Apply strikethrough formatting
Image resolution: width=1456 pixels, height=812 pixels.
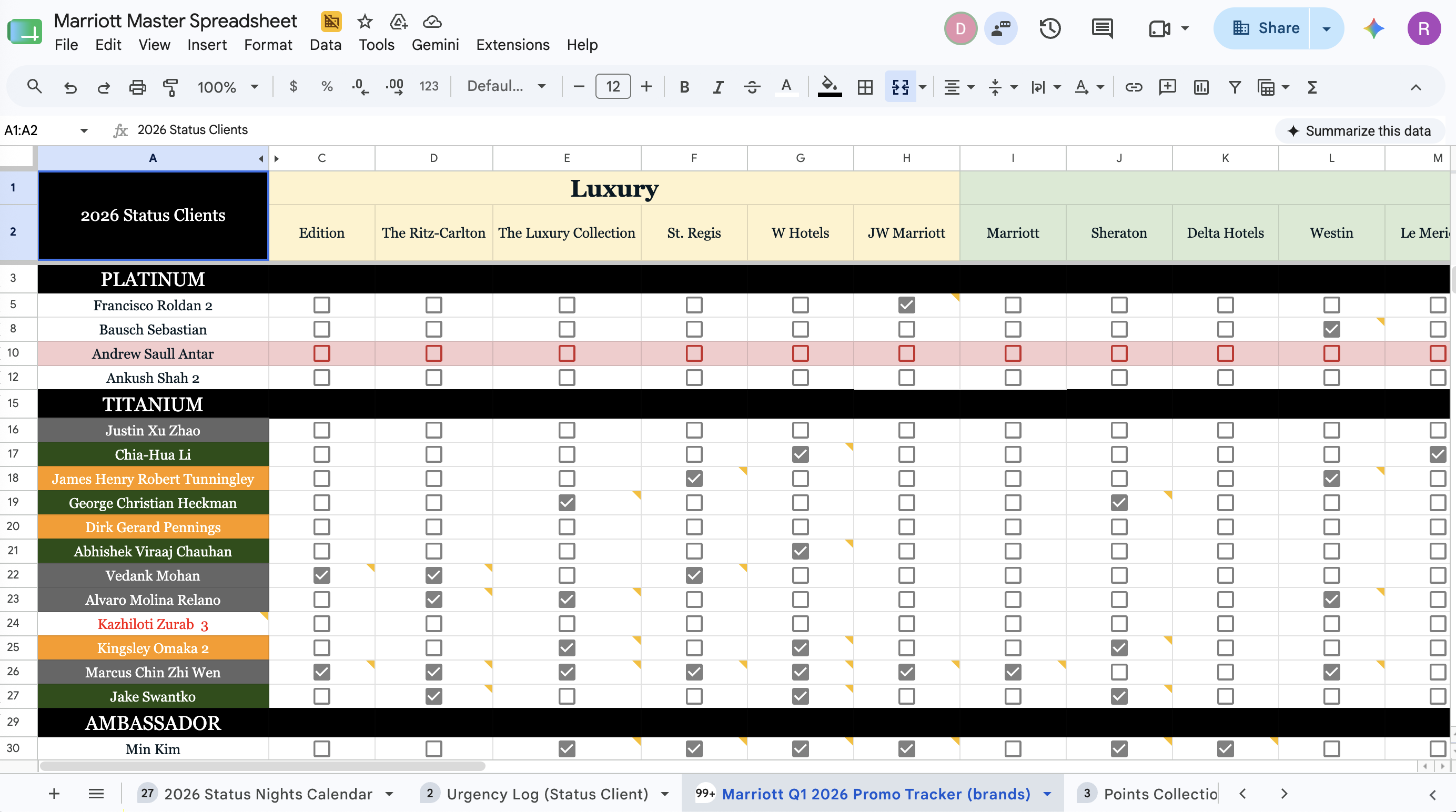[x=752, y=87]
